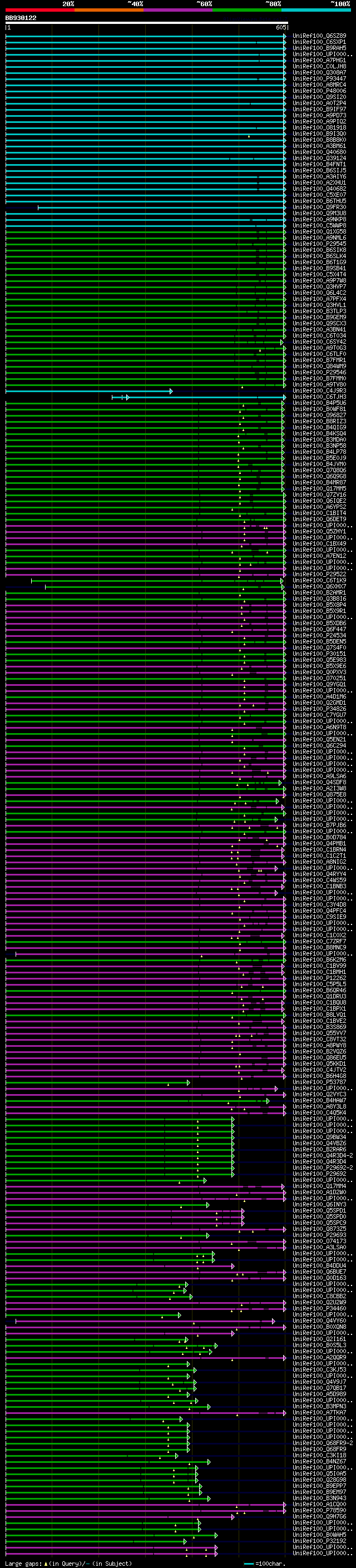Select hit UniRef100_B3NP58
Viewport: 356px width, 1568px height.
click(319, 446)
